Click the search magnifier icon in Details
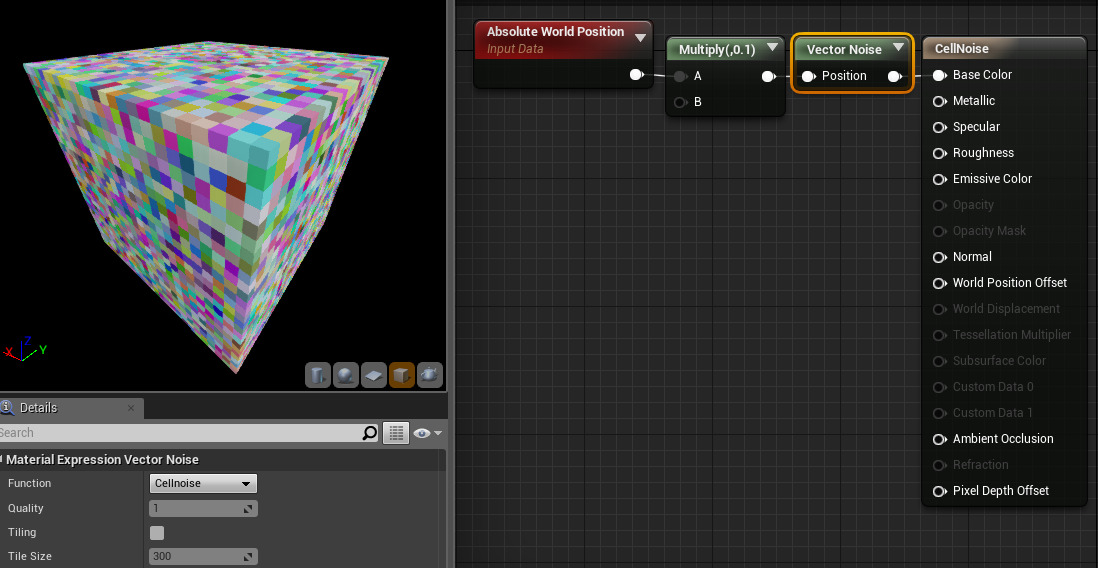 (x=370, y=433)
